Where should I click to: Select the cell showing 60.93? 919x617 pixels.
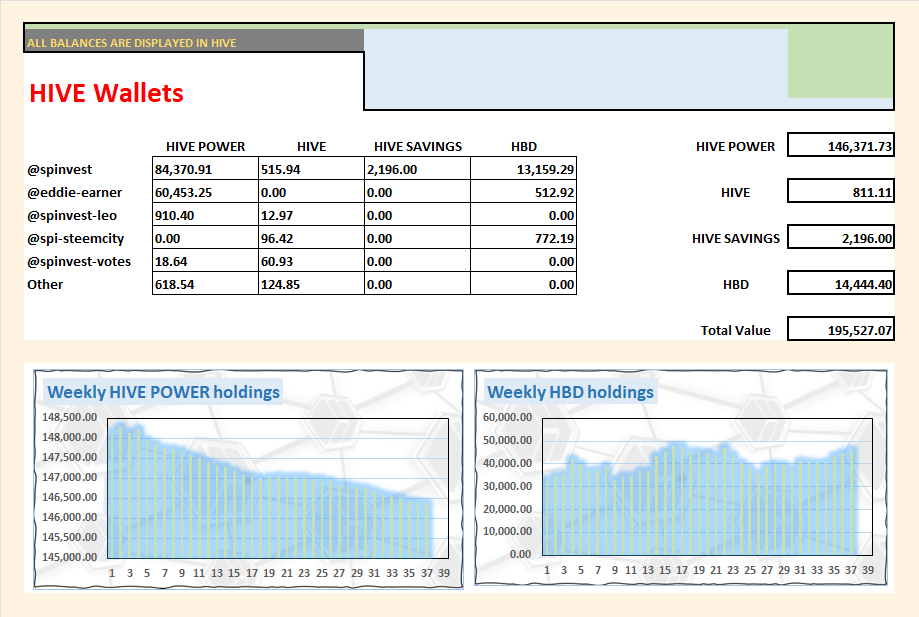click(311, 260)
